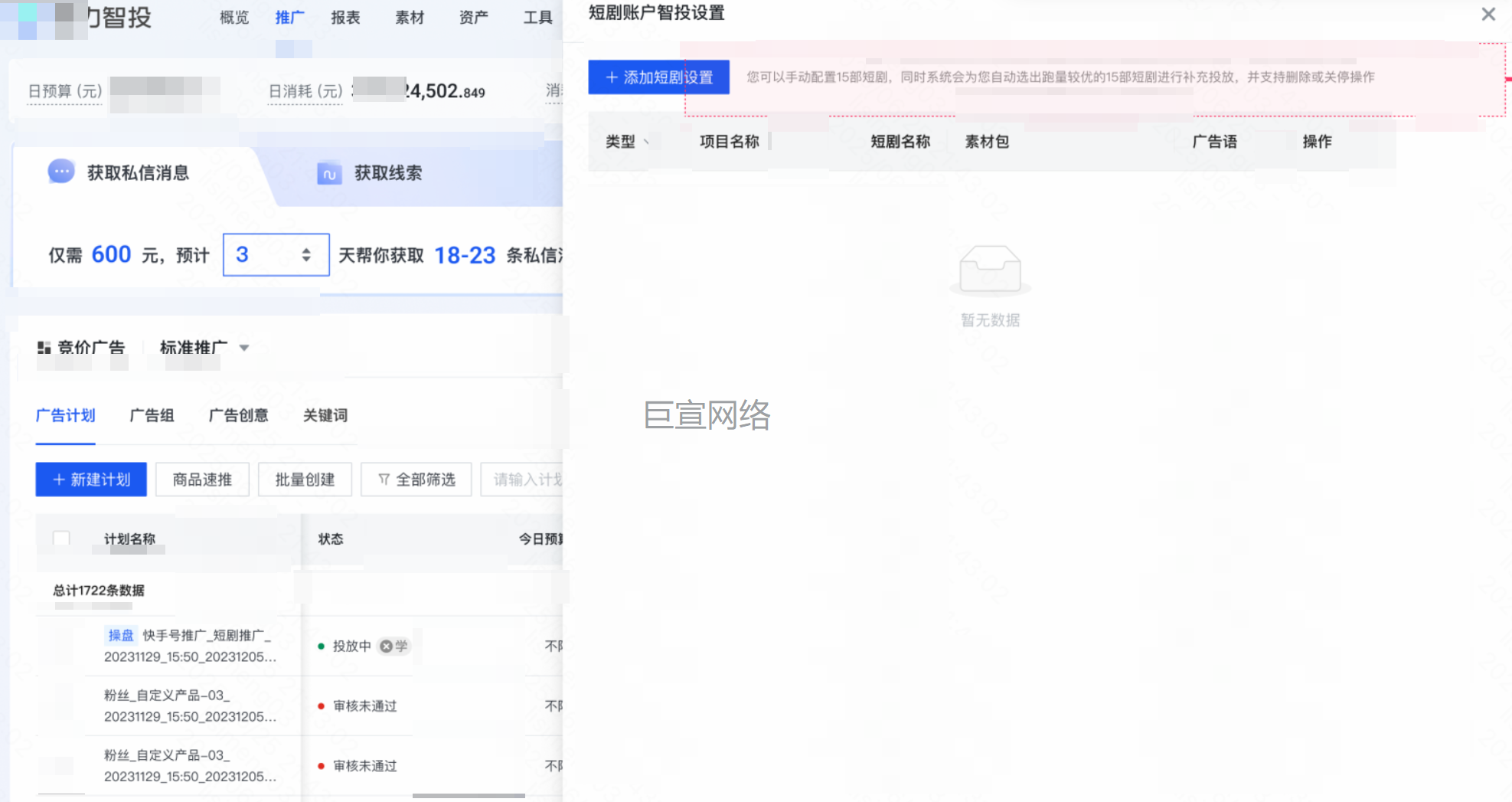Click the plan name search input field

tap(527, 480)
